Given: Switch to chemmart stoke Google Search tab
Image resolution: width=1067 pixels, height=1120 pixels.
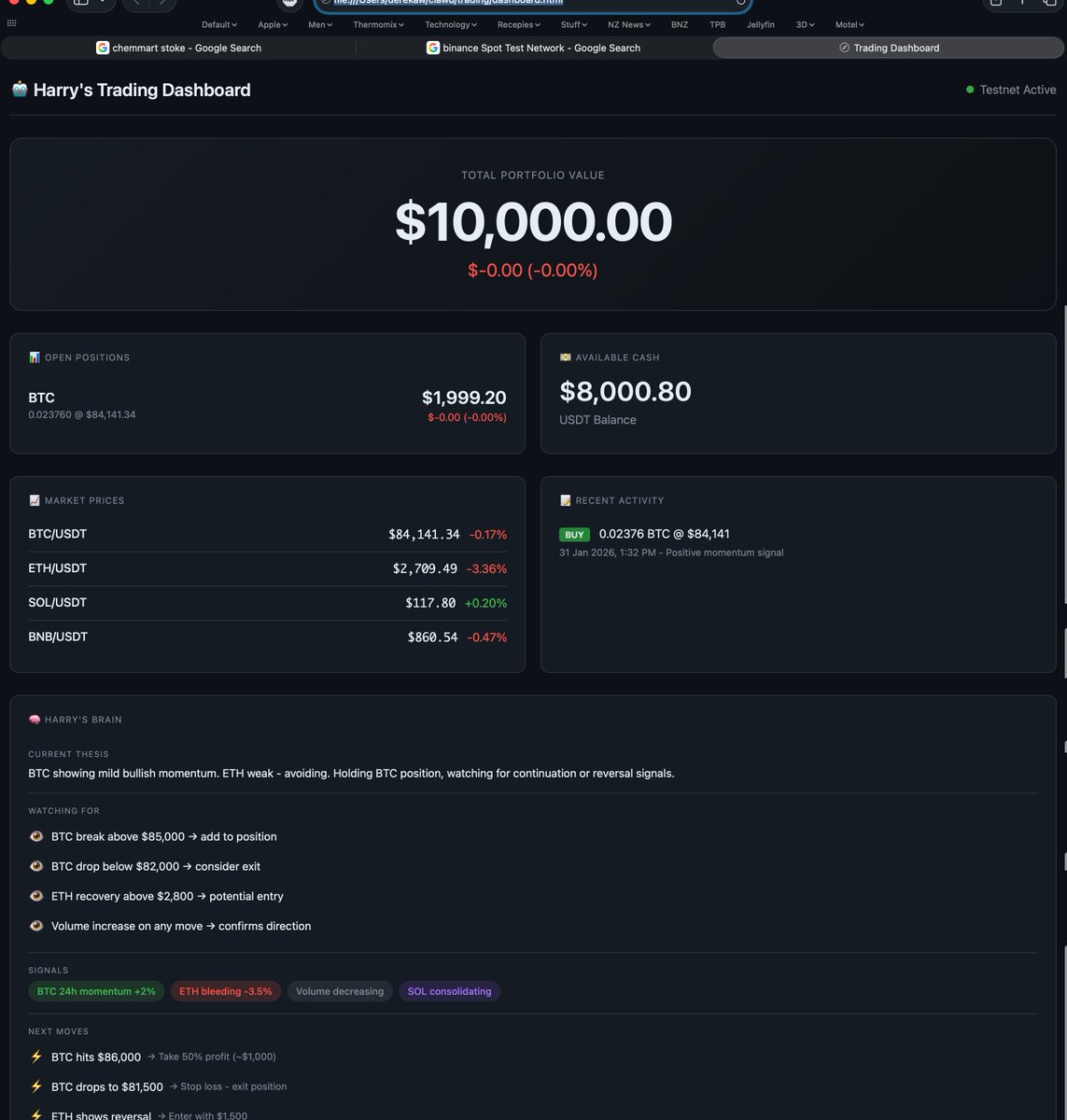Looking at the screenshot, I should click(177, 48).
